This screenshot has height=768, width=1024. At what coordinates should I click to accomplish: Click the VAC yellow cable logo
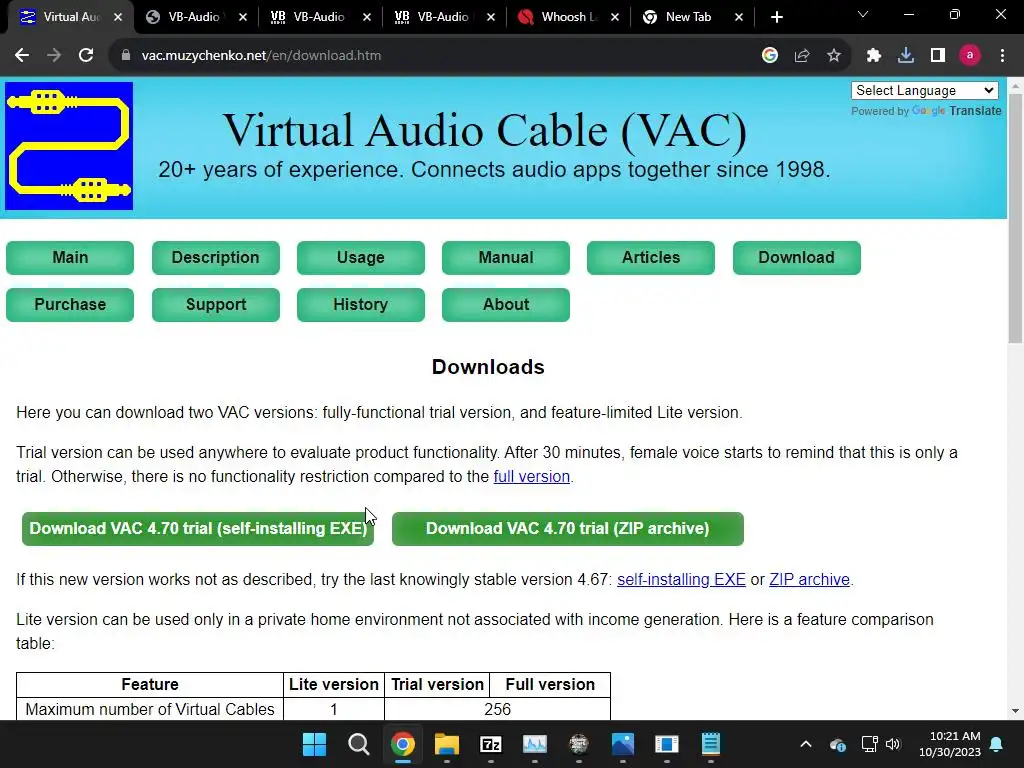point(69,146)
